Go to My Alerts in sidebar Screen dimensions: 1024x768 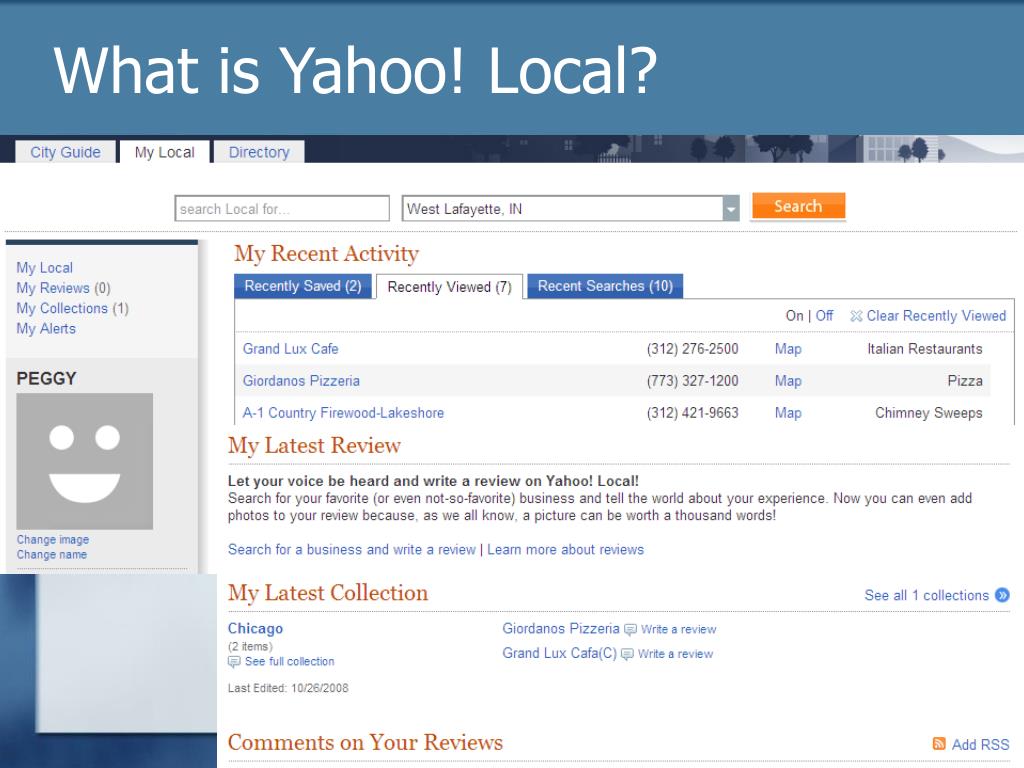46,328
